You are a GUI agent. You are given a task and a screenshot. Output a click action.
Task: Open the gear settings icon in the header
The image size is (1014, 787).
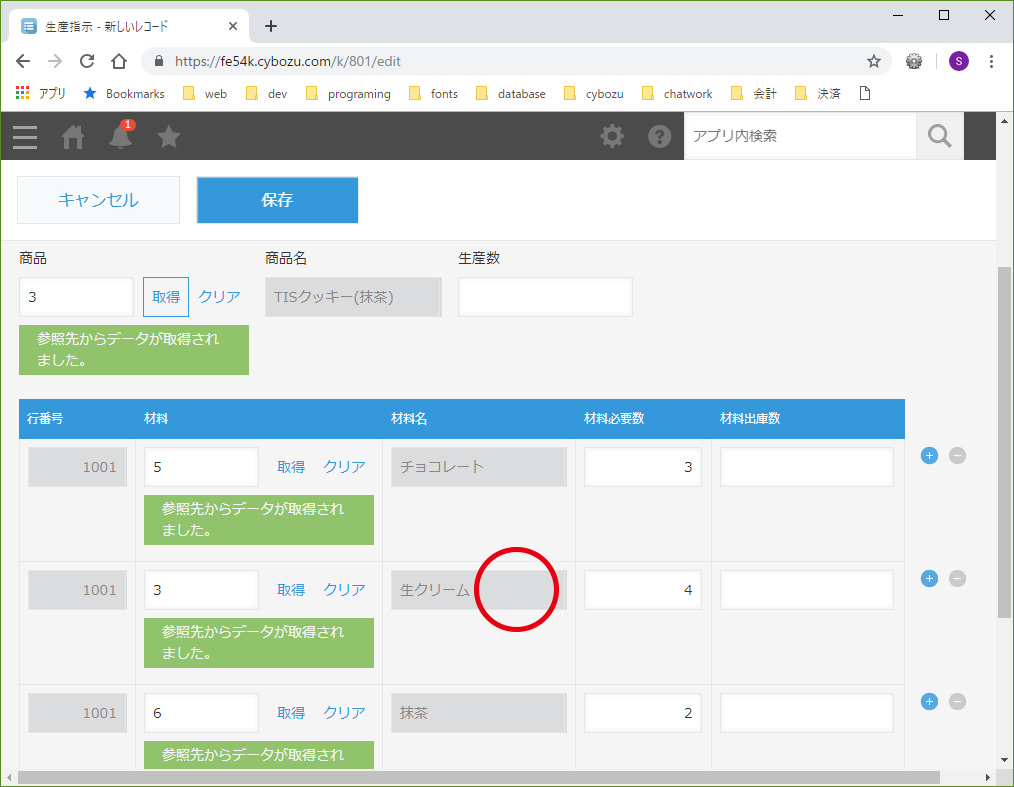tap(612, 136)
